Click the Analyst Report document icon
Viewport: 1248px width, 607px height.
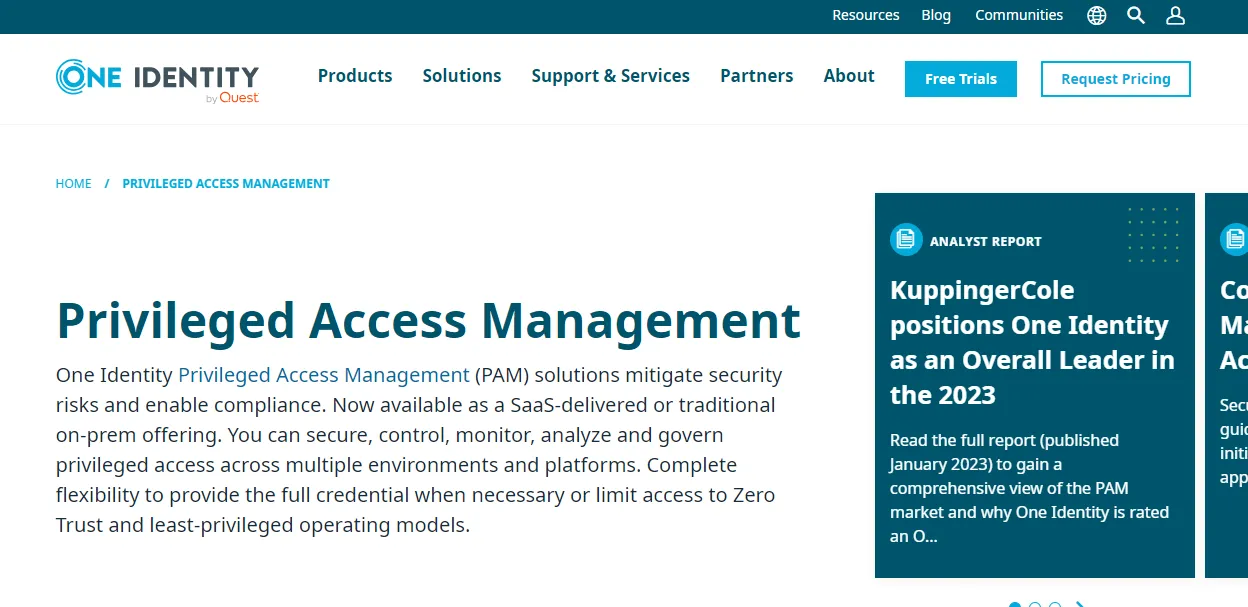point(906,239)
